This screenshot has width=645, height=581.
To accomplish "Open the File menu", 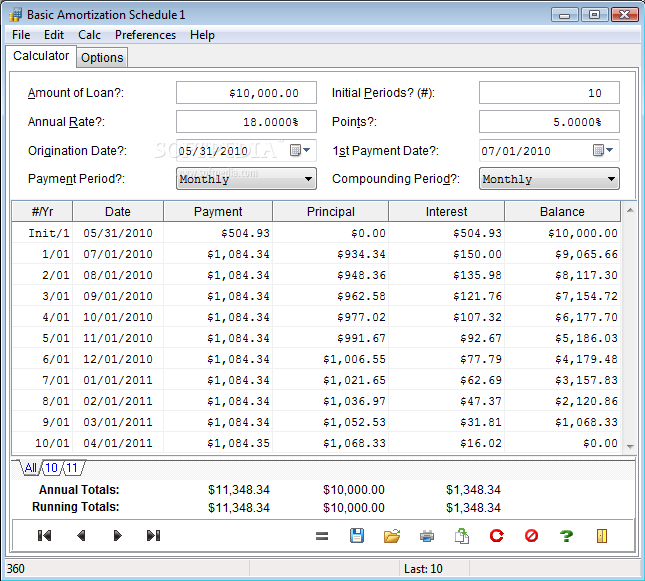I will [21, 35].
